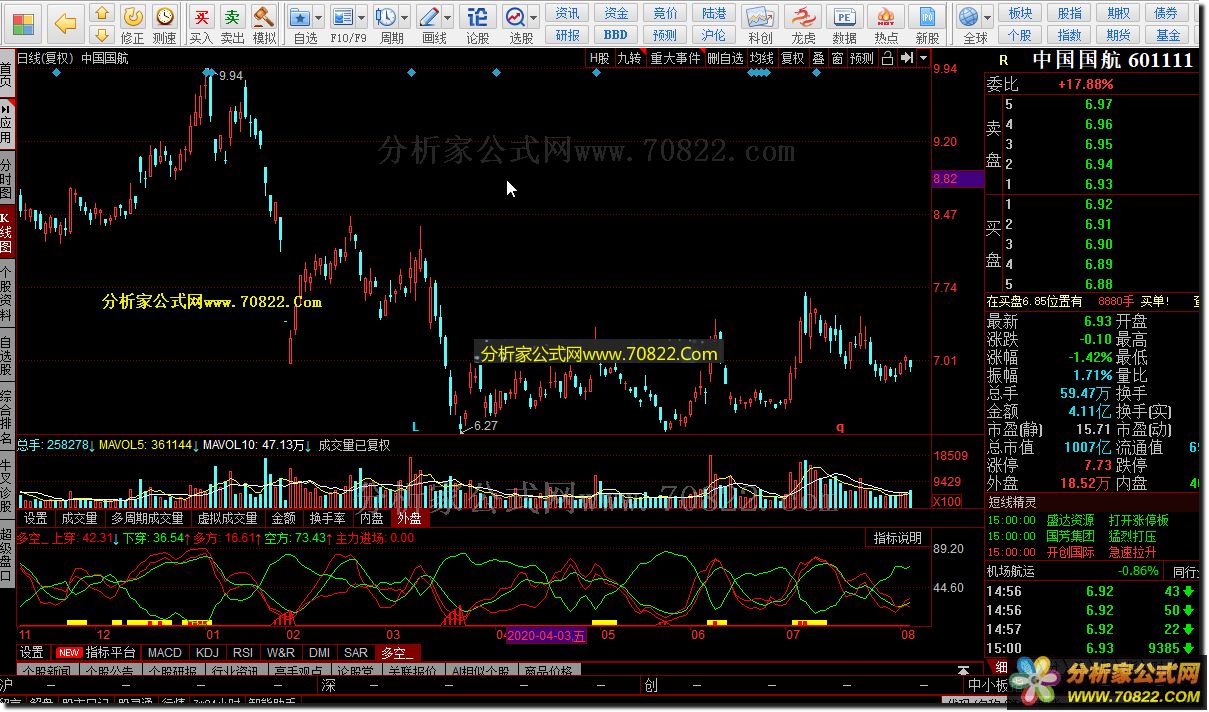
Task: Open the chart header dropdown arrow menu
Action: [x=922, y=58]
